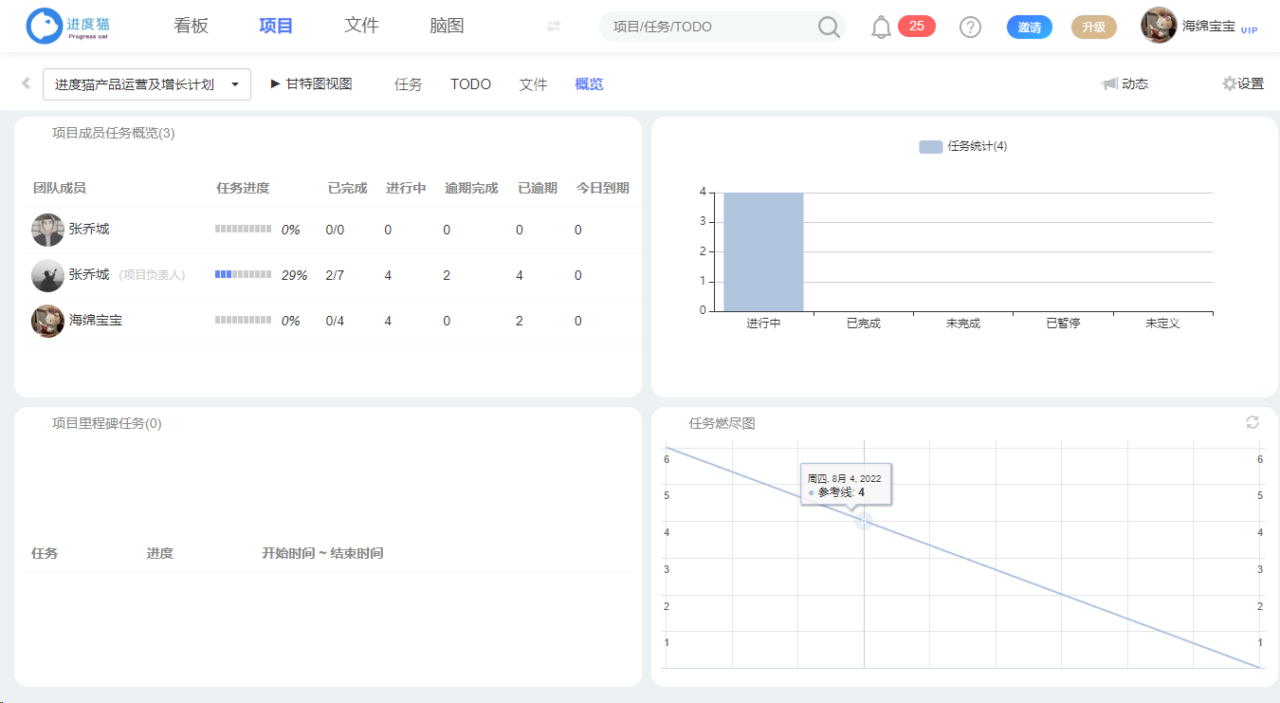Click the 未定义 label on chart axis
The height and width of the screenshot is (703, 1280).
(x=1163, y=323)
